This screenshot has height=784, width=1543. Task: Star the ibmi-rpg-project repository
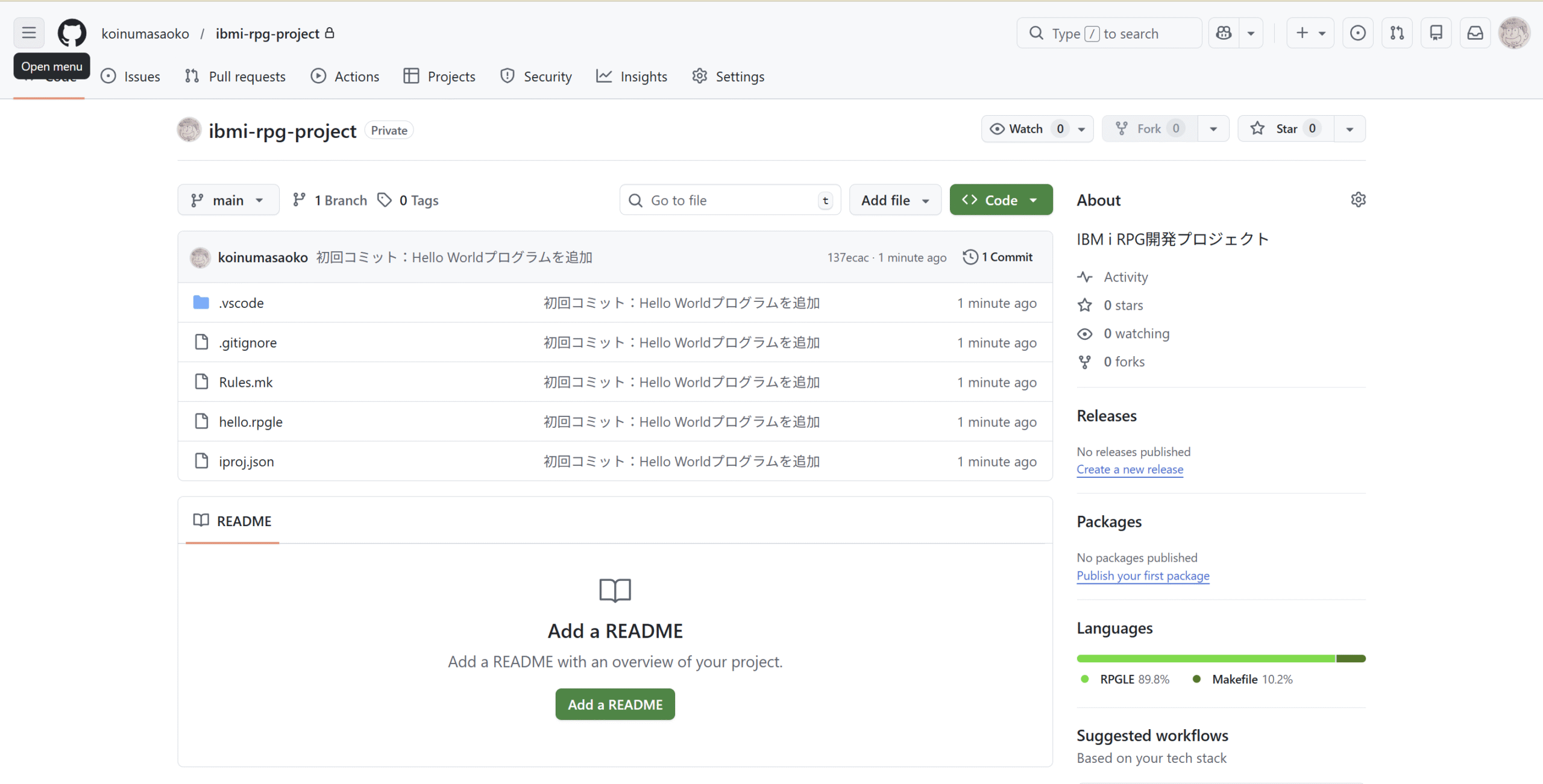[1286, 129]
